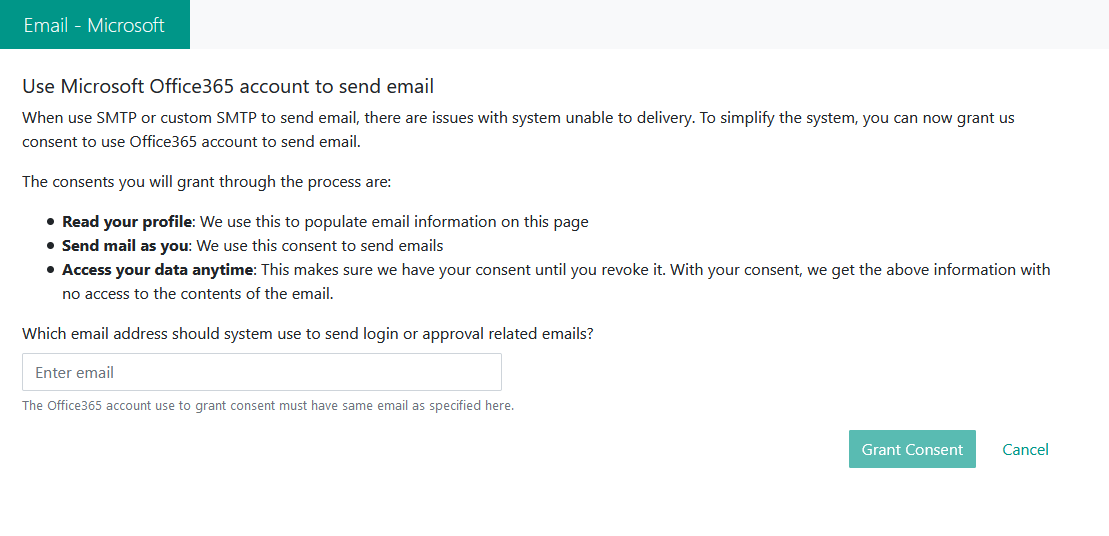The height and width of the screenshot is (536, 1109).
Task: Click line no access to the contents of the email
Action: (x=197, y=293)
